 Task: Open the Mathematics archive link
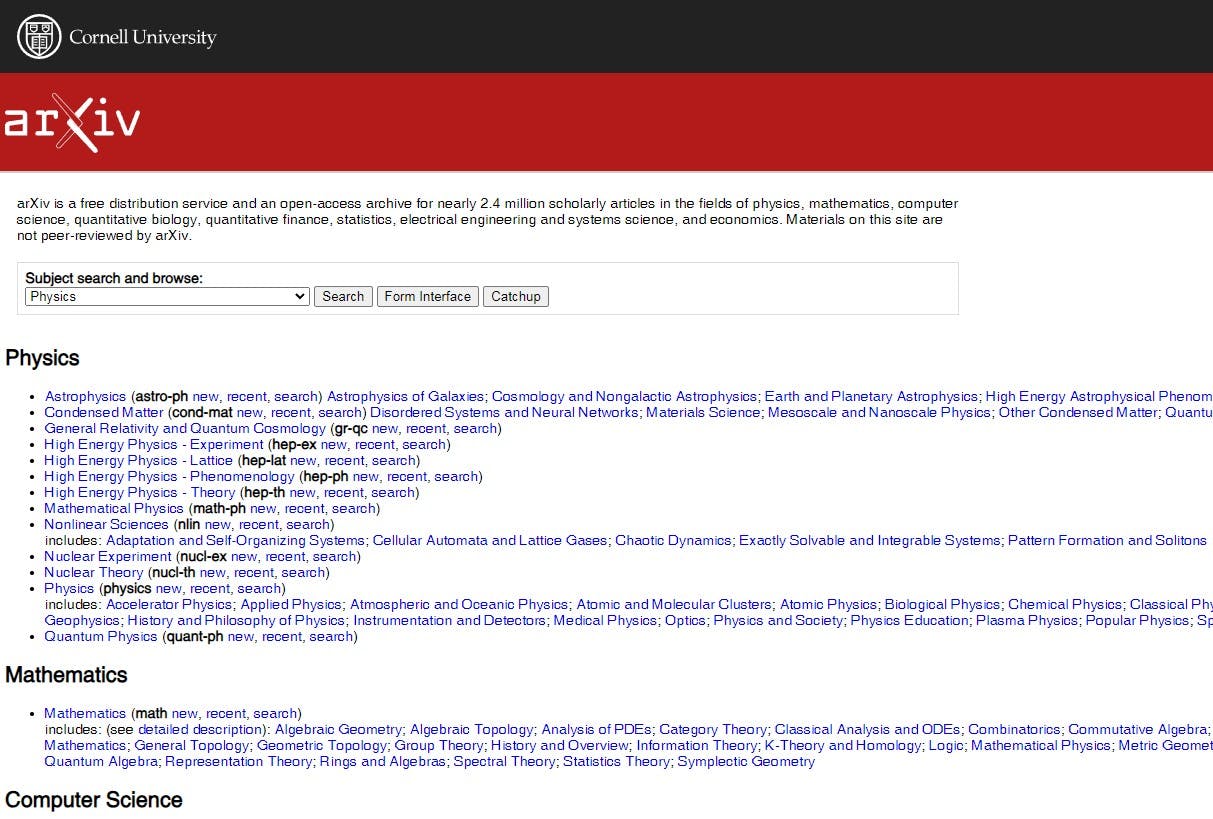pyautogui.click(x=85, y=714)
